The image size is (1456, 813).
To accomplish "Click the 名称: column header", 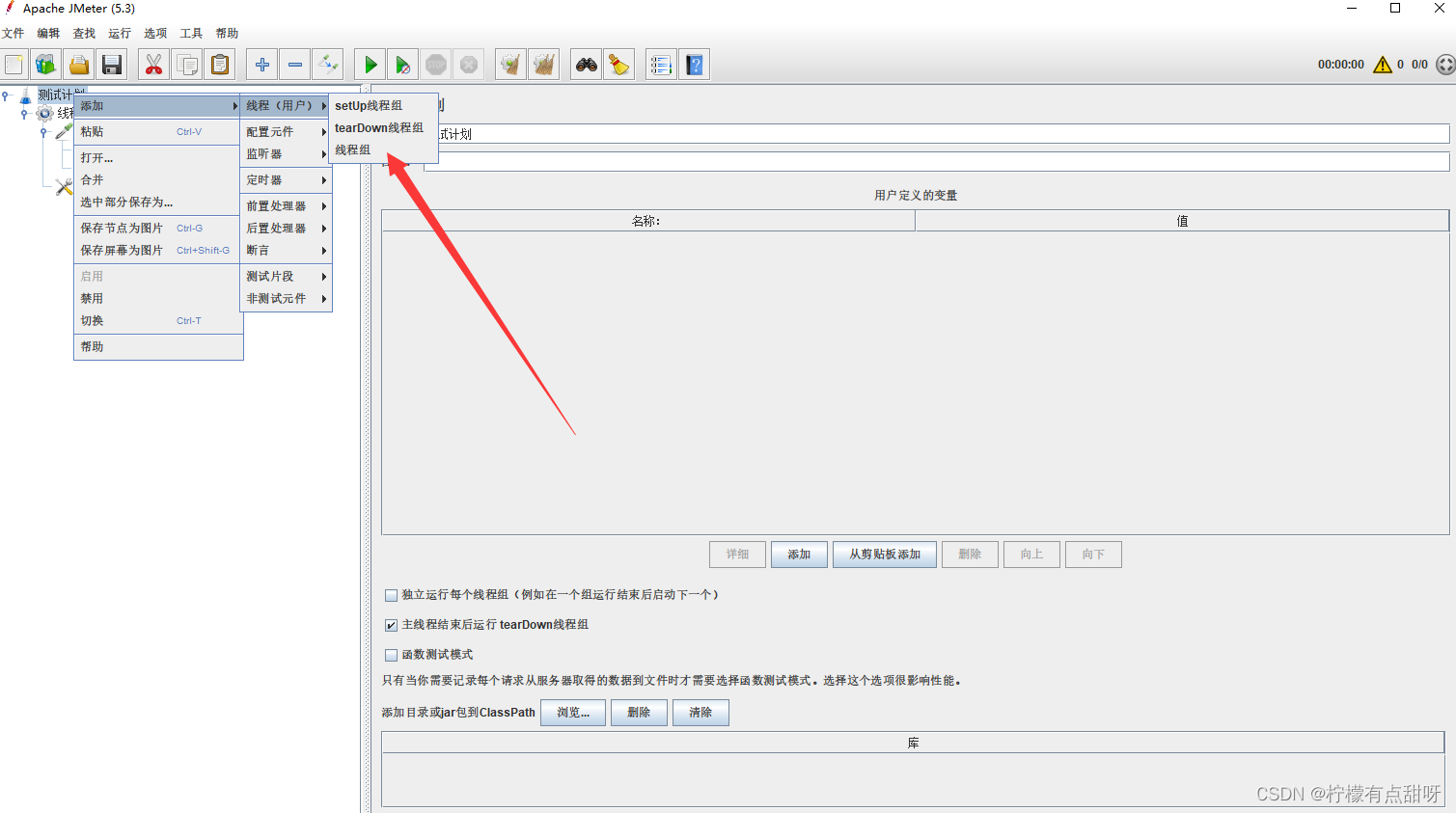I will point(648,221).
